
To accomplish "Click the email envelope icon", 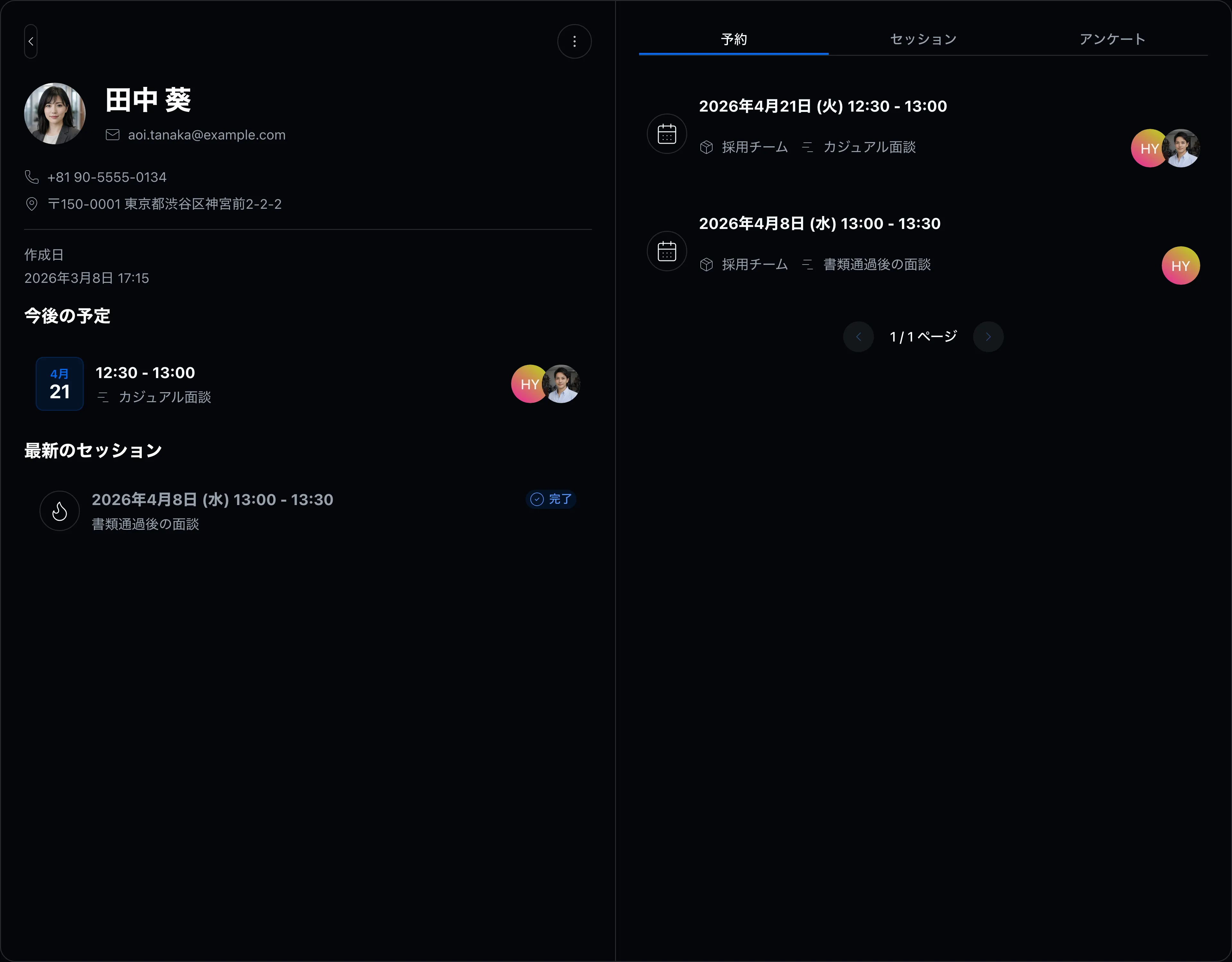I will tap(113, 135).
